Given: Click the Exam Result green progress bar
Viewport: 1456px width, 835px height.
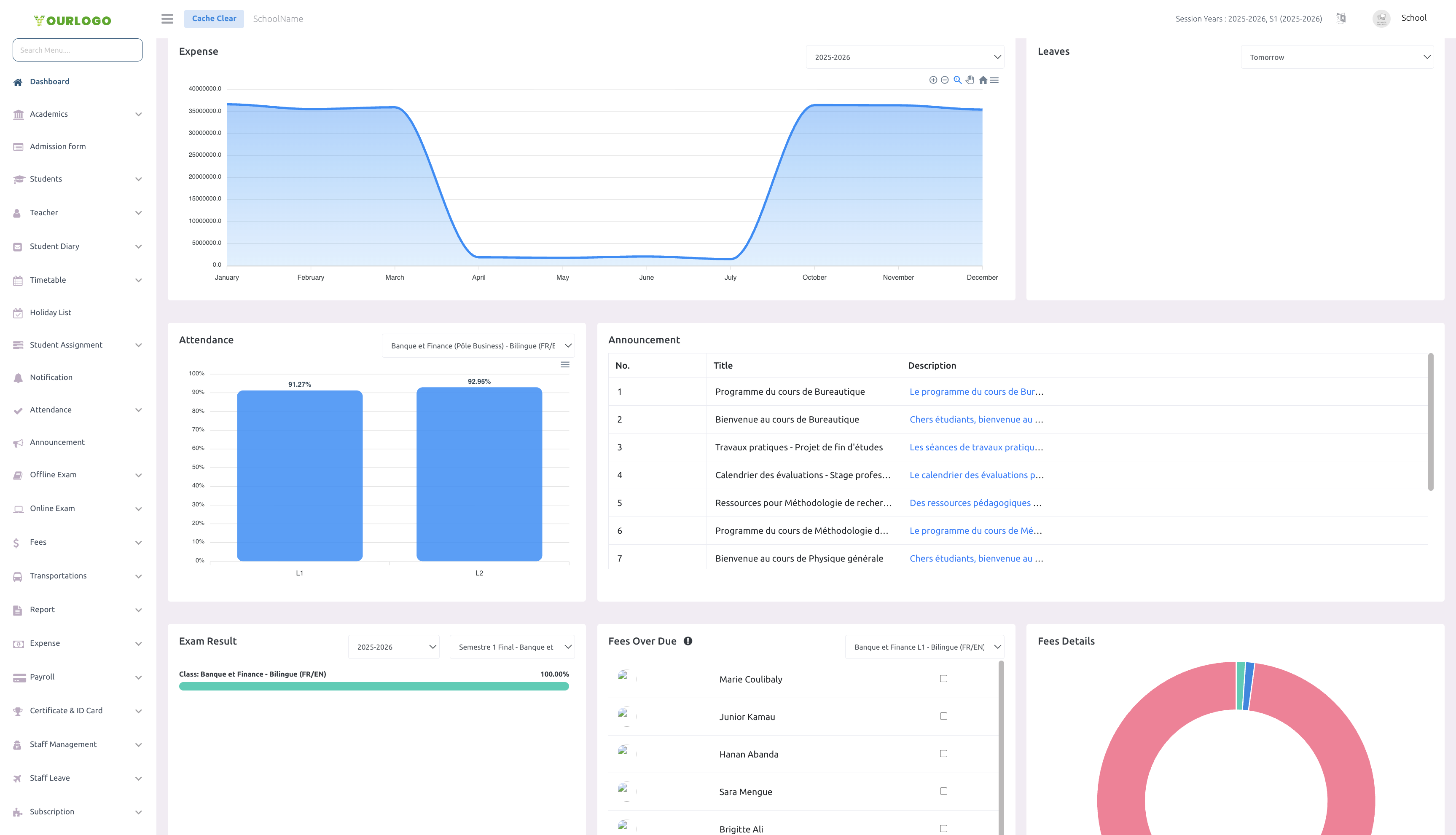Looking at the screenshot, I should [x=373, y=685].
